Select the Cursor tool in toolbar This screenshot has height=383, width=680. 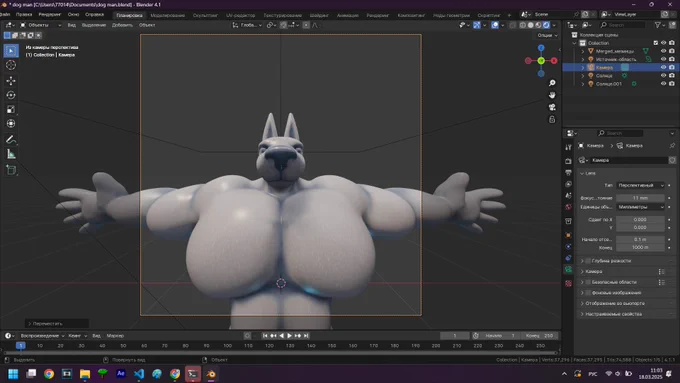coord(11,65)
